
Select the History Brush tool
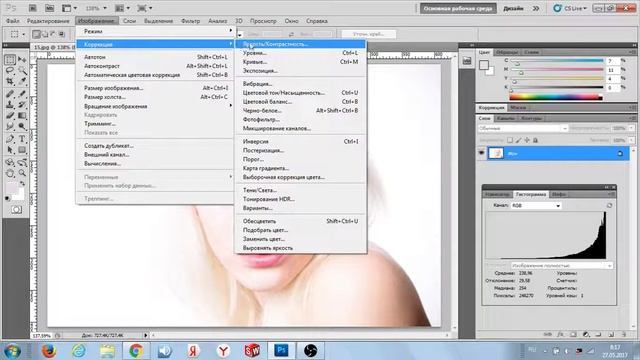click(22, 105)
